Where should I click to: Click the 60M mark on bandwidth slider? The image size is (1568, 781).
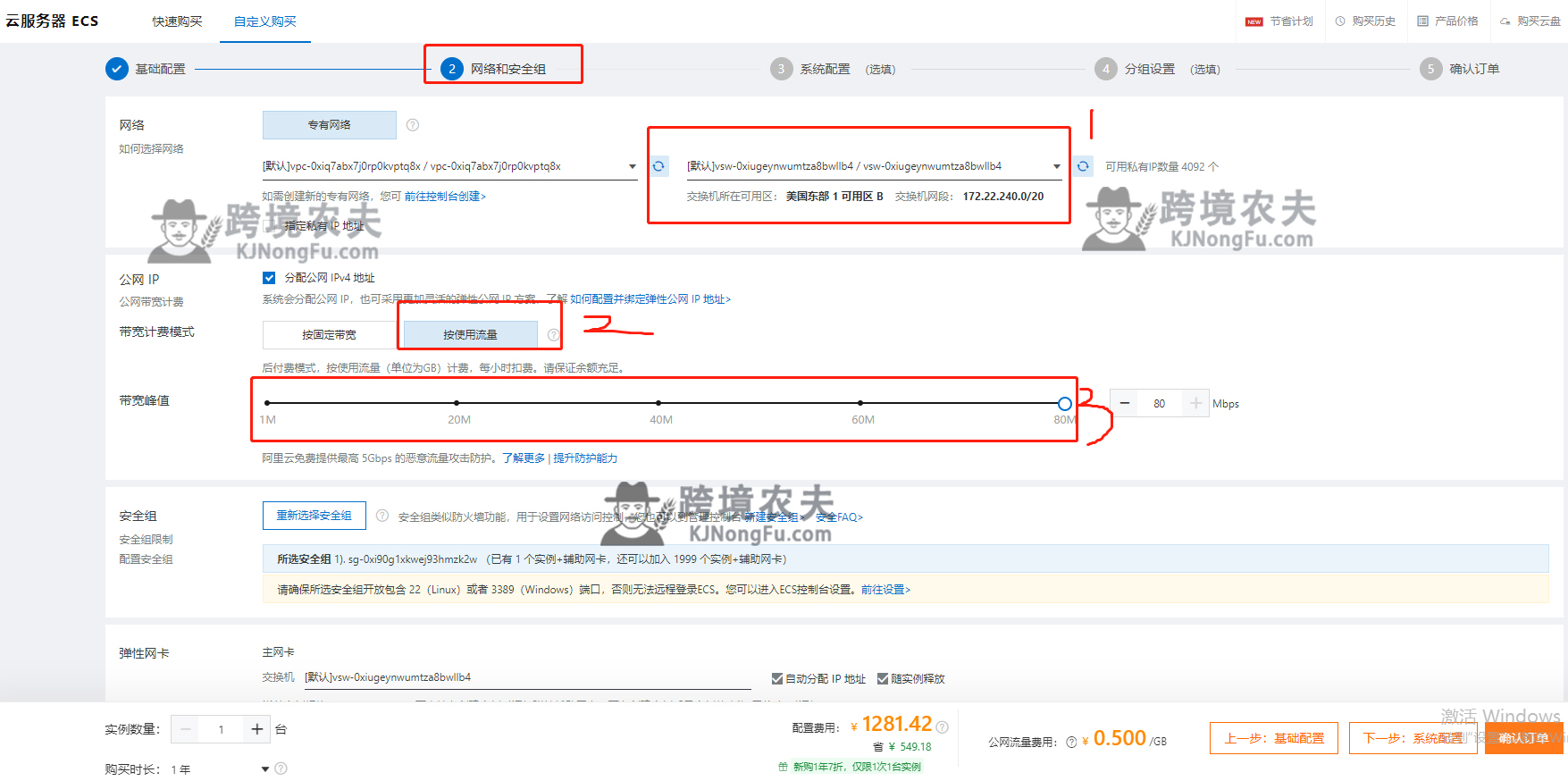pyautogui.click(x=860, y=403)
